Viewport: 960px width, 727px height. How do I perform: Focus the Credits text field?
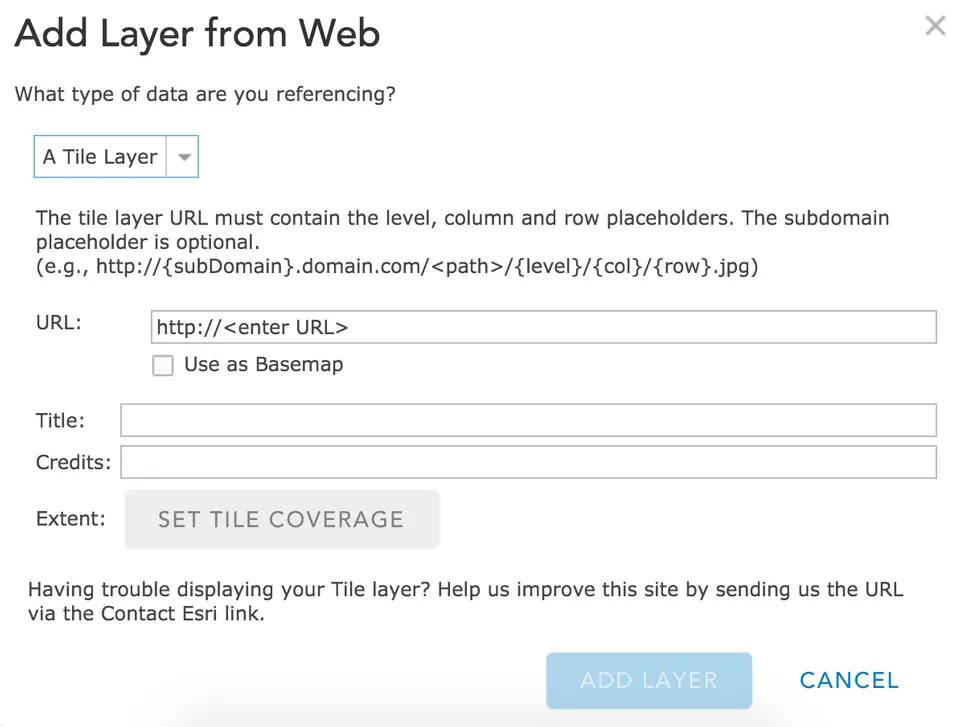(x=528, y=462)
